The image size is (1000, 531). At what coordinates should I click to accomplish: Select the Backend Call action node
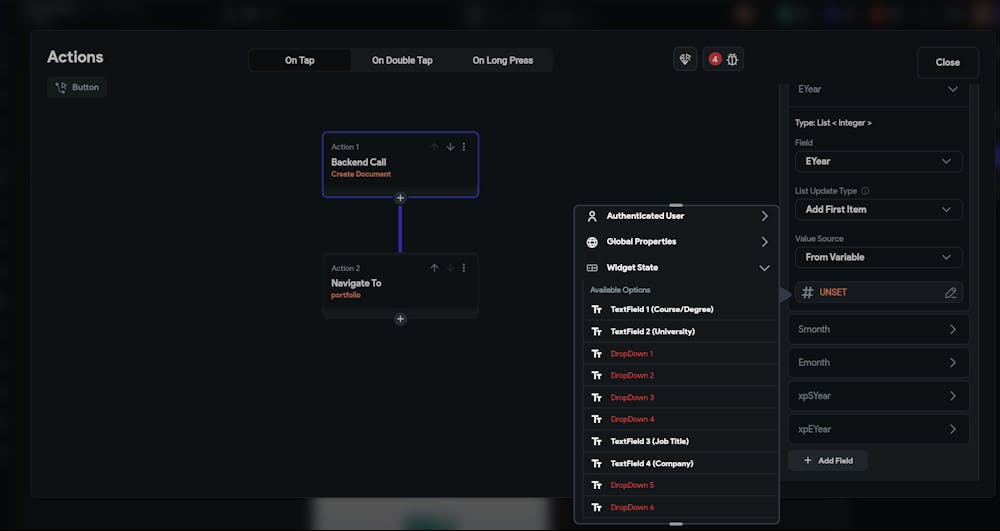(x=401, y=164)
